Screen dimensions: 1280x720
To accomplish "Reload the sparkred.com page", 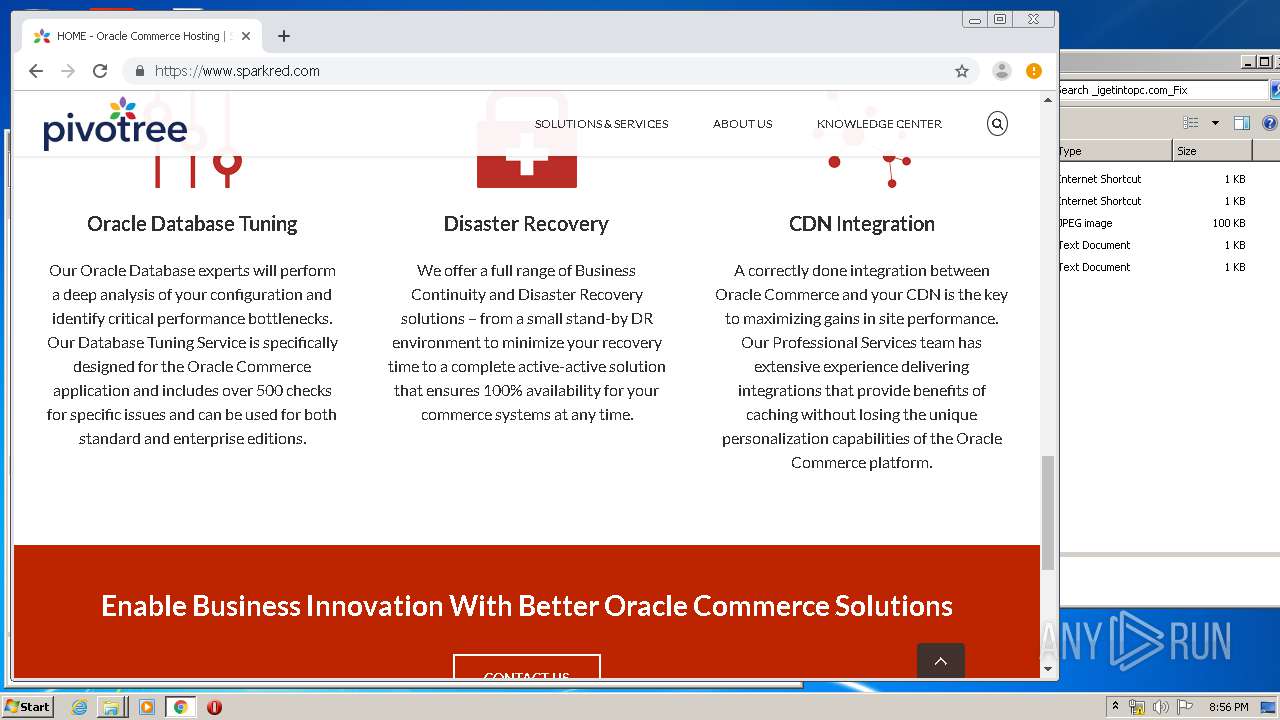I will [100, 71].
